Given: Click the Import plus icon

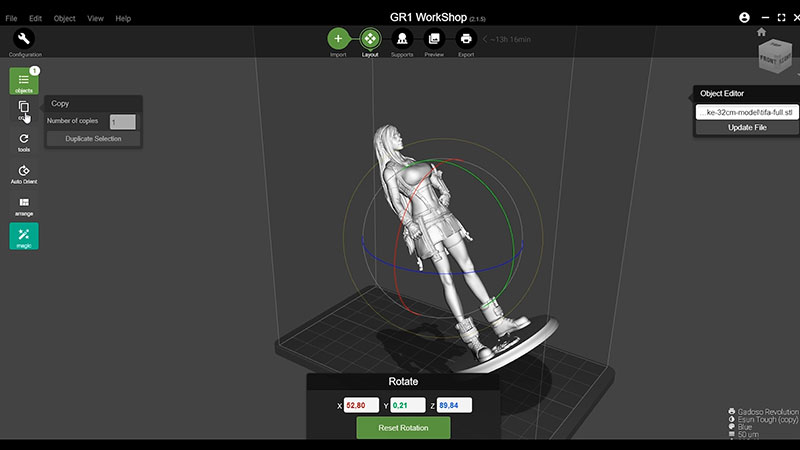Looking at the screenshot, I should coord(338,38).
